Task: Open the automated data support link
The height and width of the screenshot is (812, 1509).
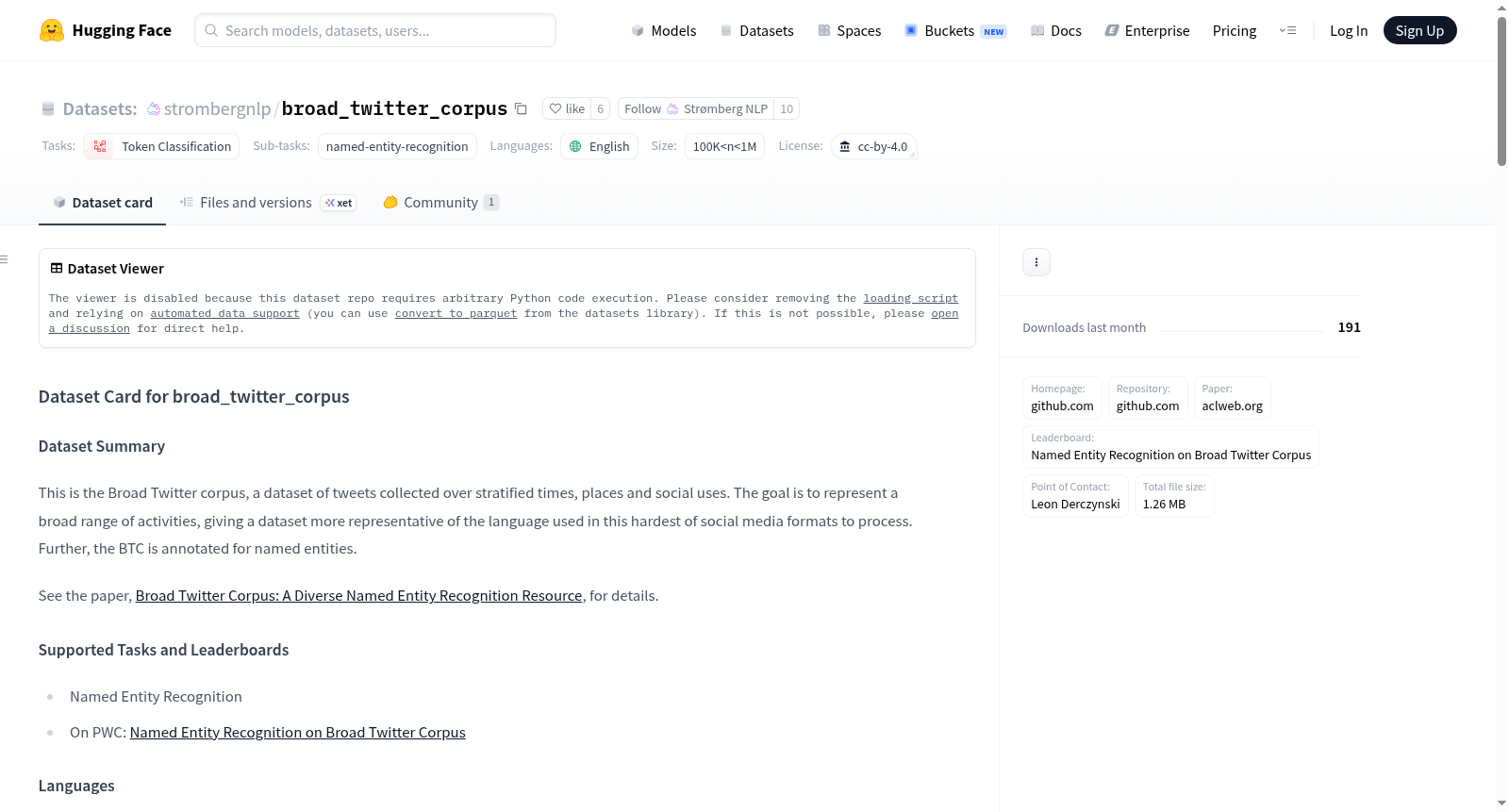Action: tap(224, 313)
